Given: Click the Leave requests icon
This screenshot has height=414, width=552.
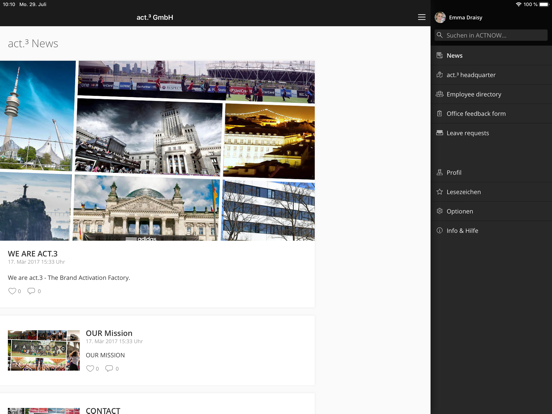Looking at the screenshot, I should (x=439, y=133).
